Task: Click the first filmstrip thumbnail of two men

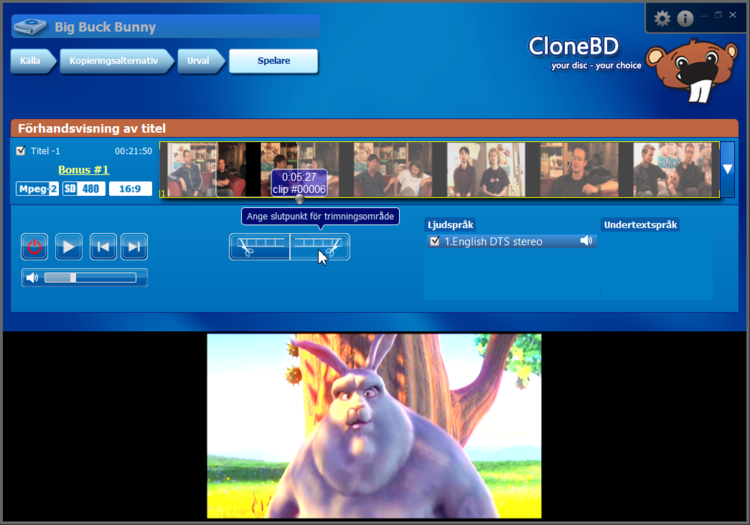Action: (x=207, y=170)
